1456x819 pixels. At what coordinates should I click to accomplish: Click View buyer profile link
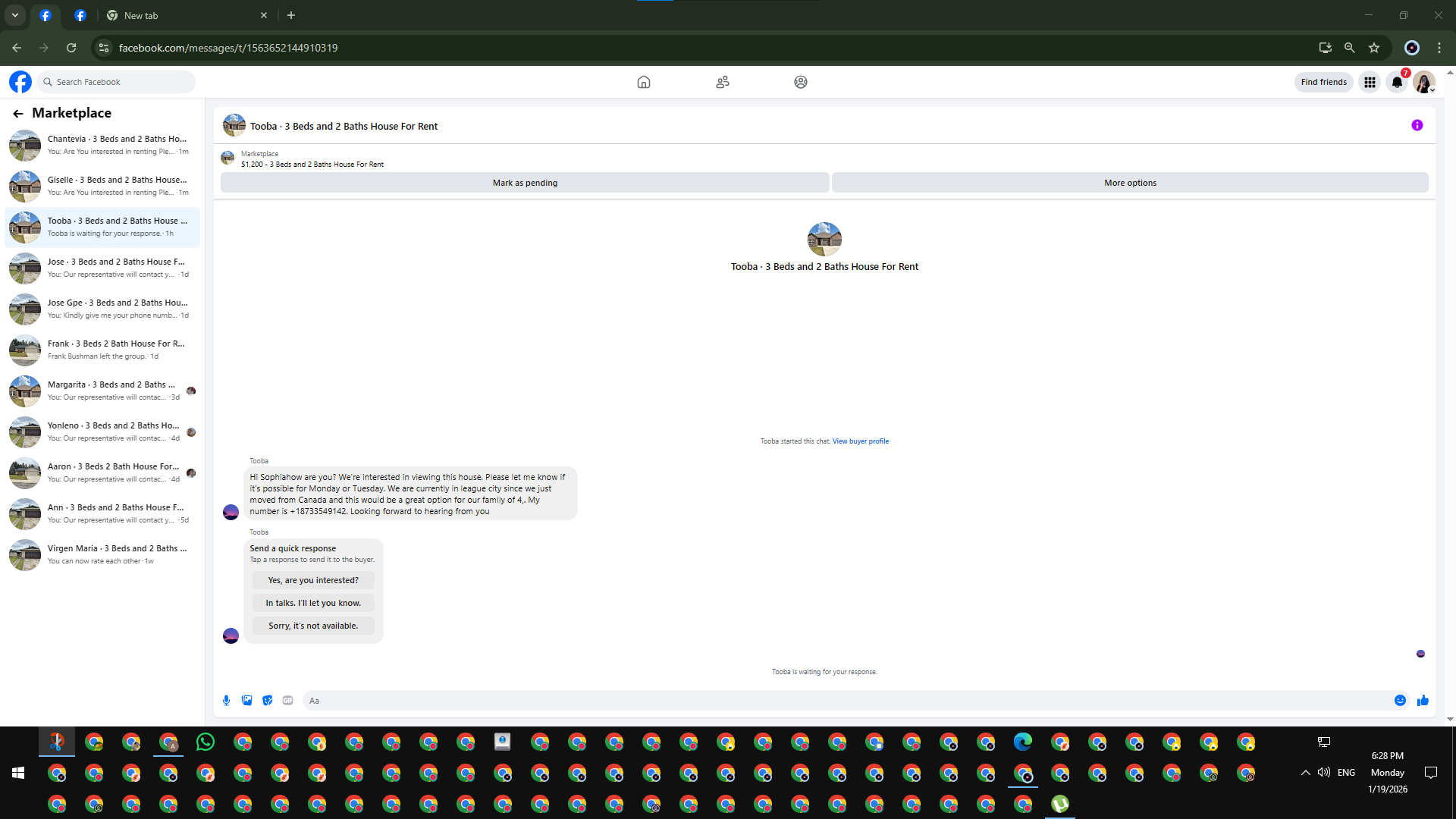pyautogui.click(x=860, y=441)
